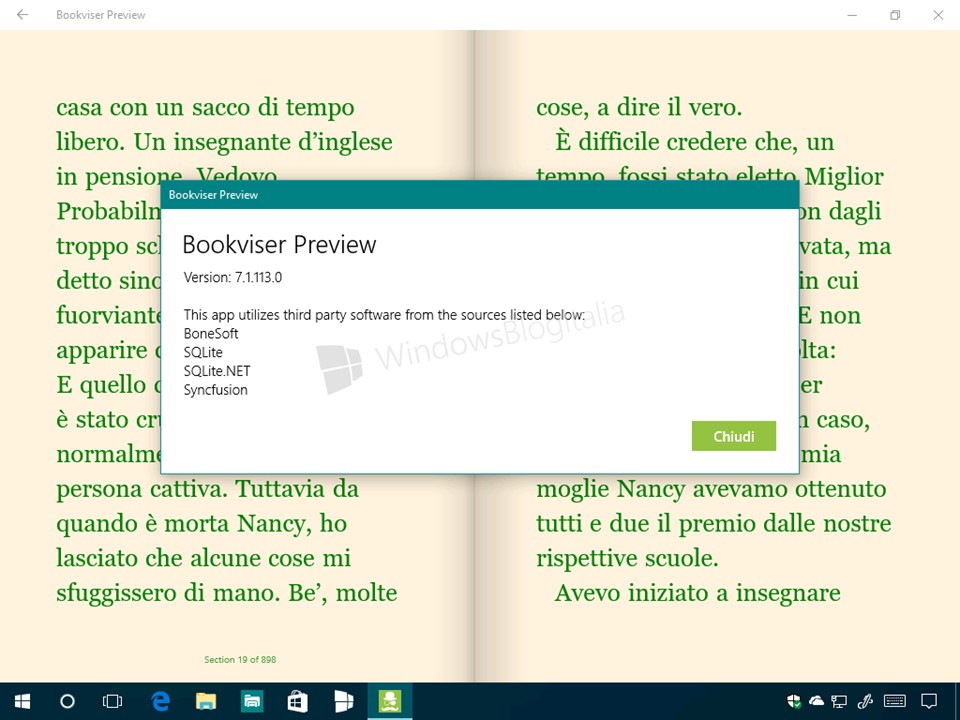The image size is (960, 720).
Task: Open Windows Ink Workspace pen icon
Action: click(865, 701)
